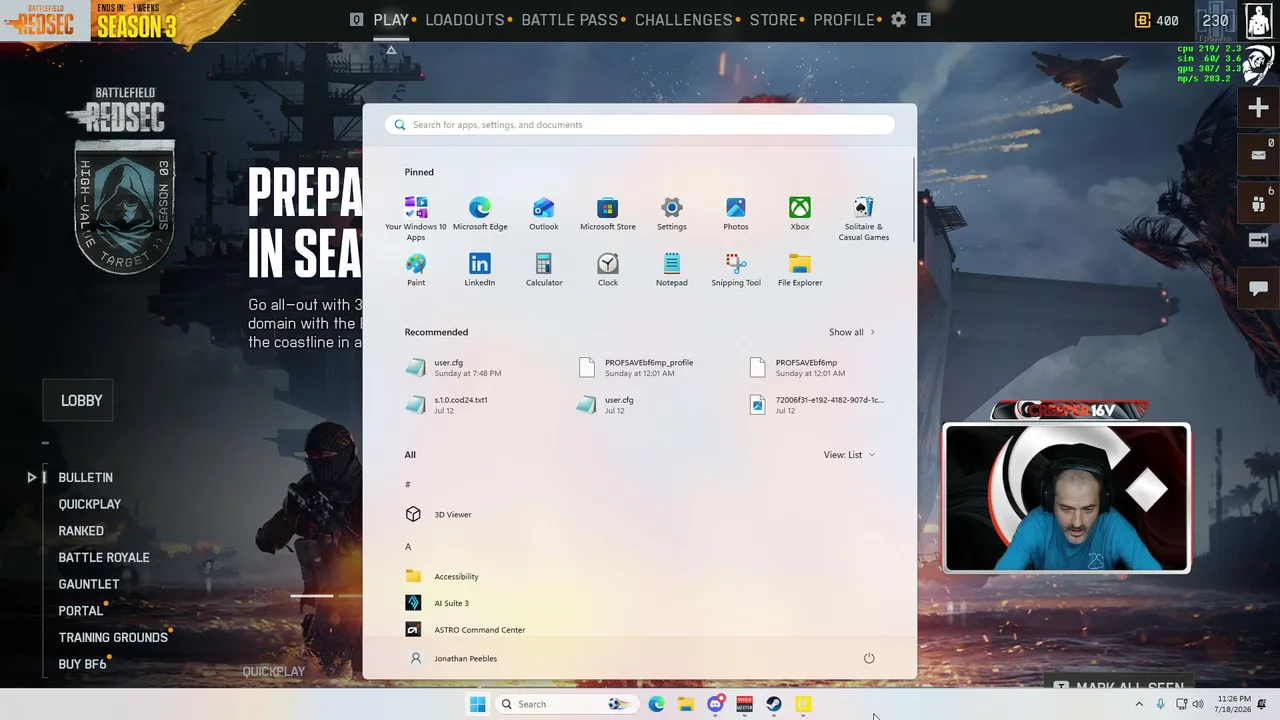Viewport: 1280px width, 720px height.
Task: Open the volume icon in system tray
Action: (x=1198, y=704)
